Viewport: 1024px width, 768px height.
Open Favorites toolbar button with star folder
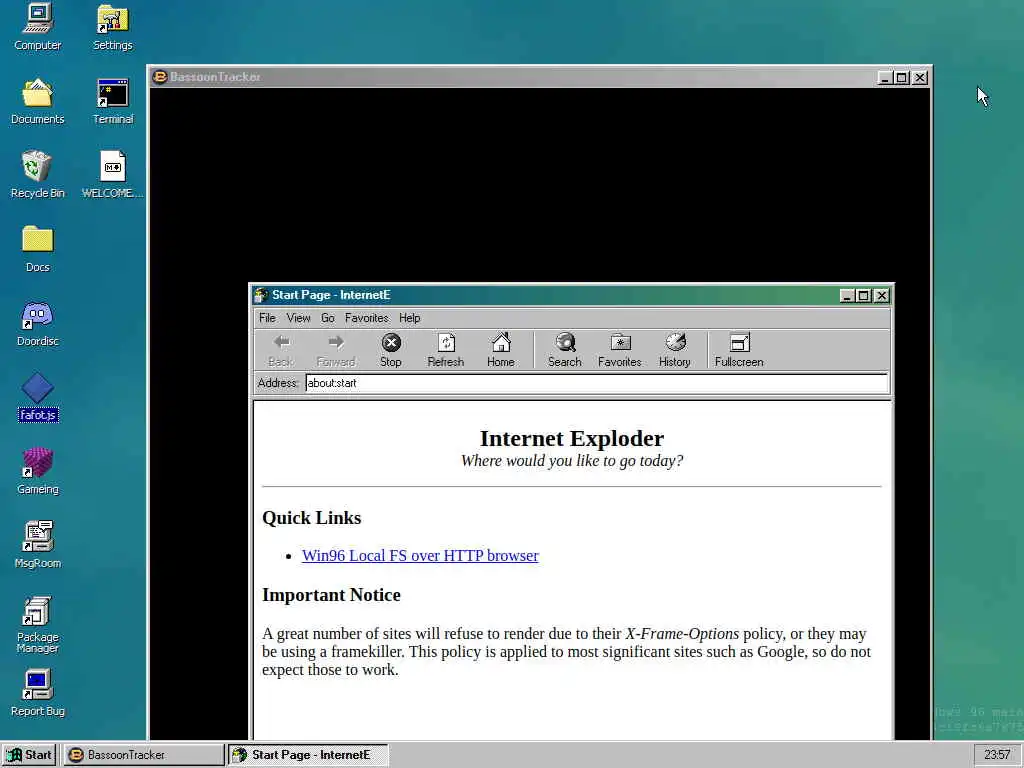tap(619, 351)
